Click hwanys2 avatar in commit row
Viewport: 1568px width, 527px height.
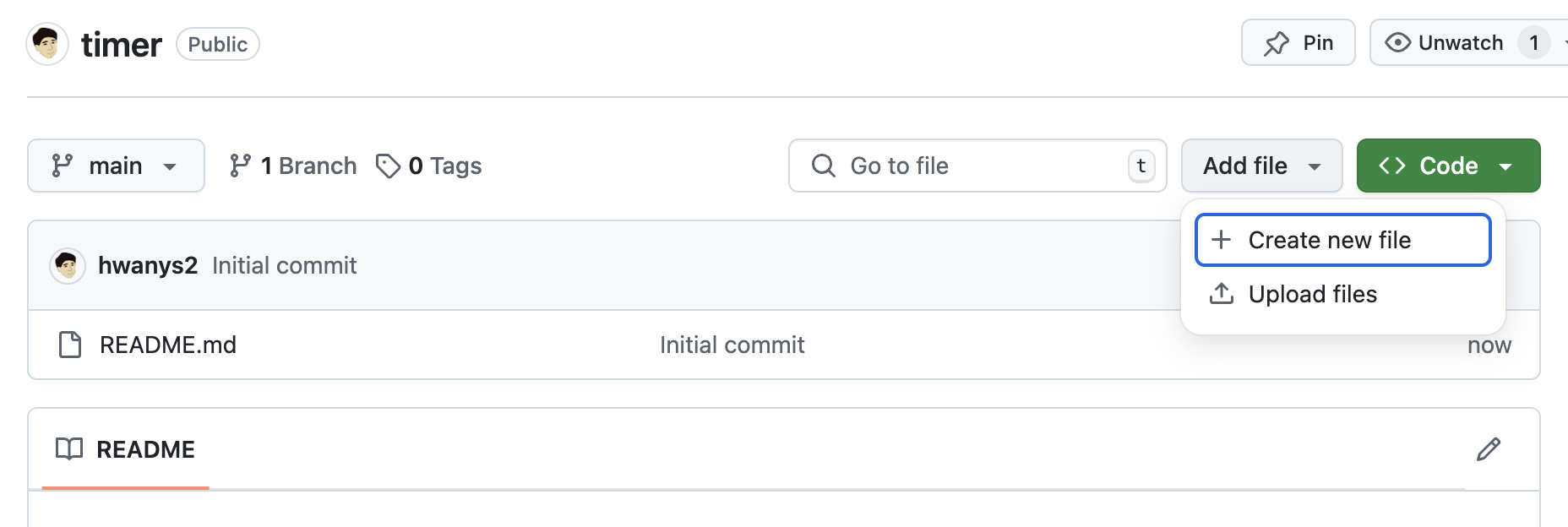click(68, 266)
